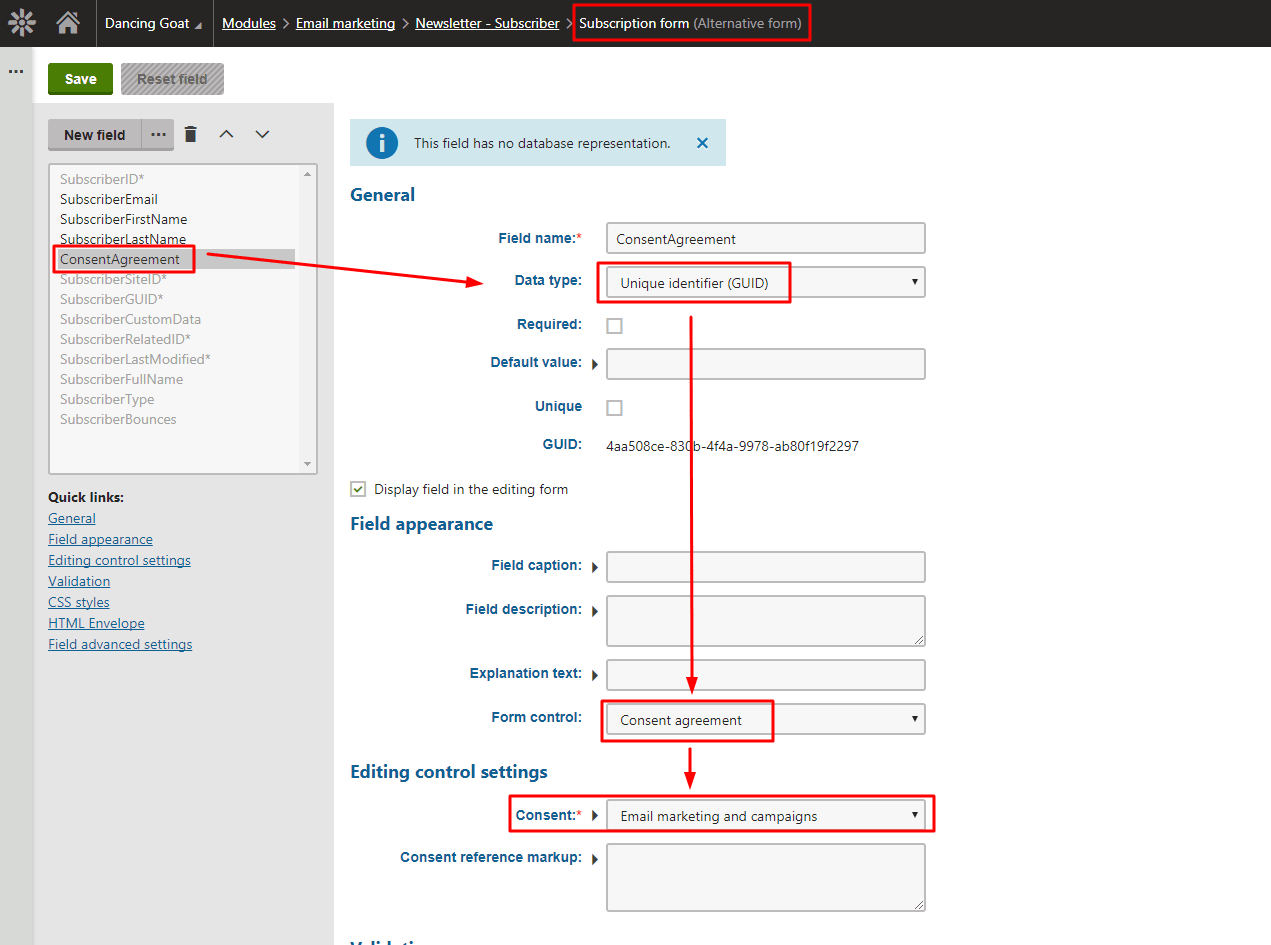Select SubscriberFirstName field in the list

click(x=124, y=219)
